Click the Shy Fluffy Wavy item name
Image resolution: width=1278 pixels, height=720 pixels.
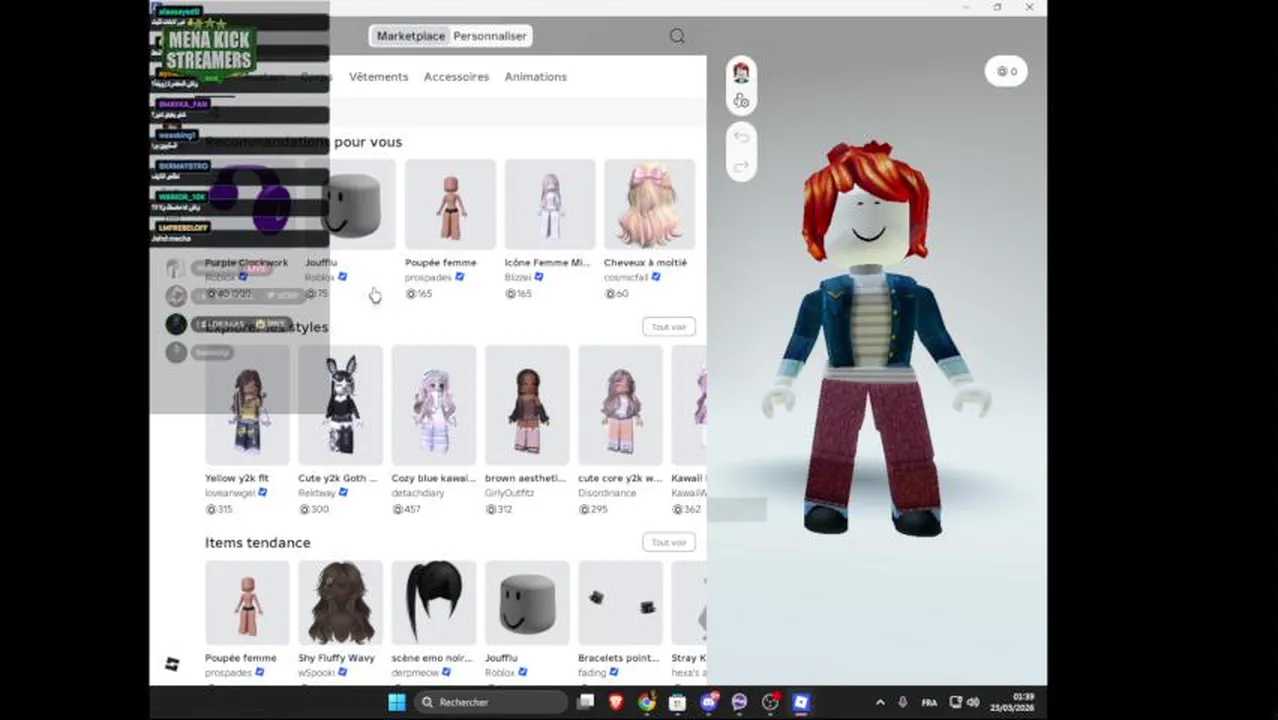(x=336, y=658)
